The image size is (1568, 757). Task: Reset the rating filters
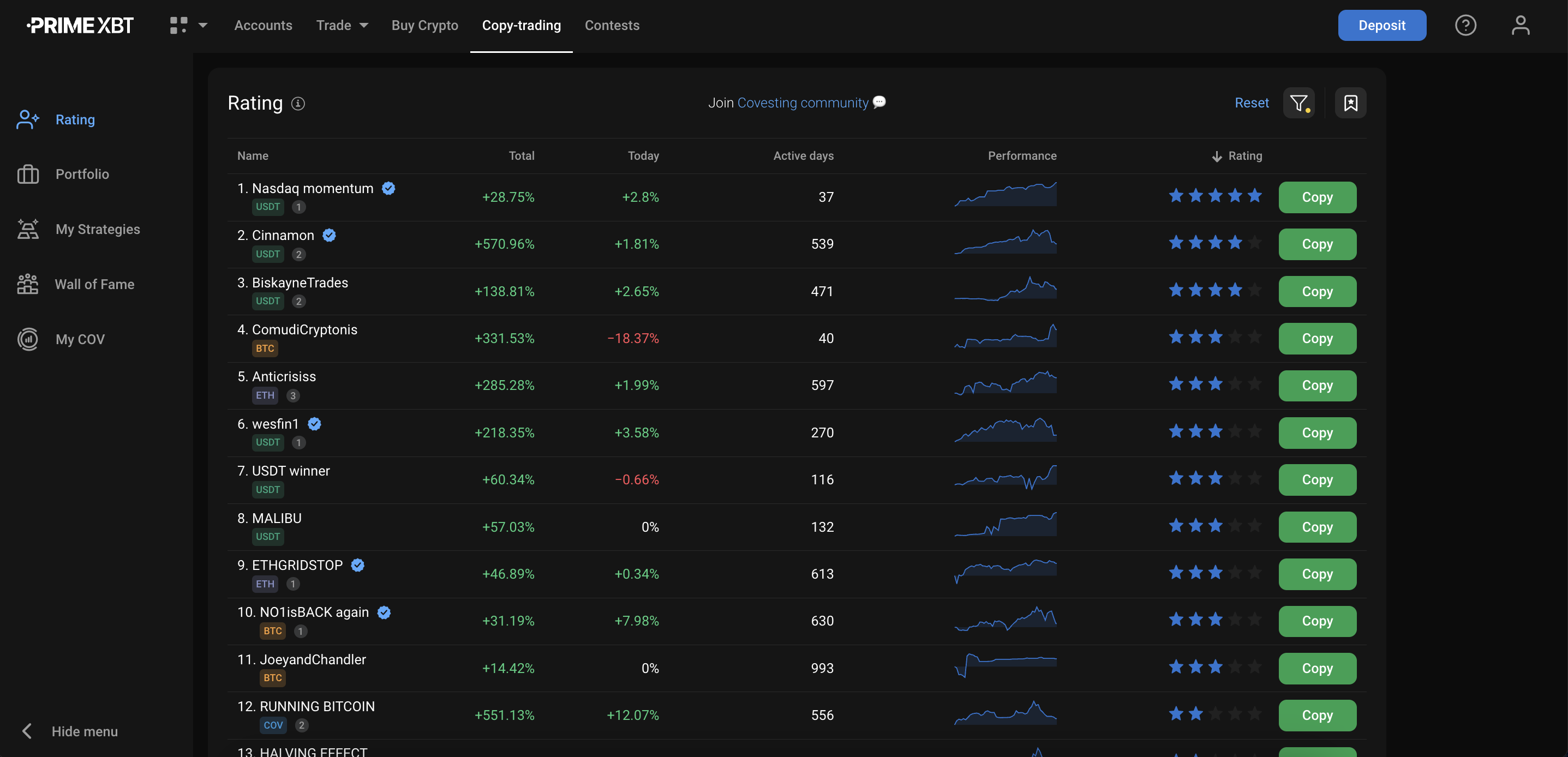click(1252, 103)
